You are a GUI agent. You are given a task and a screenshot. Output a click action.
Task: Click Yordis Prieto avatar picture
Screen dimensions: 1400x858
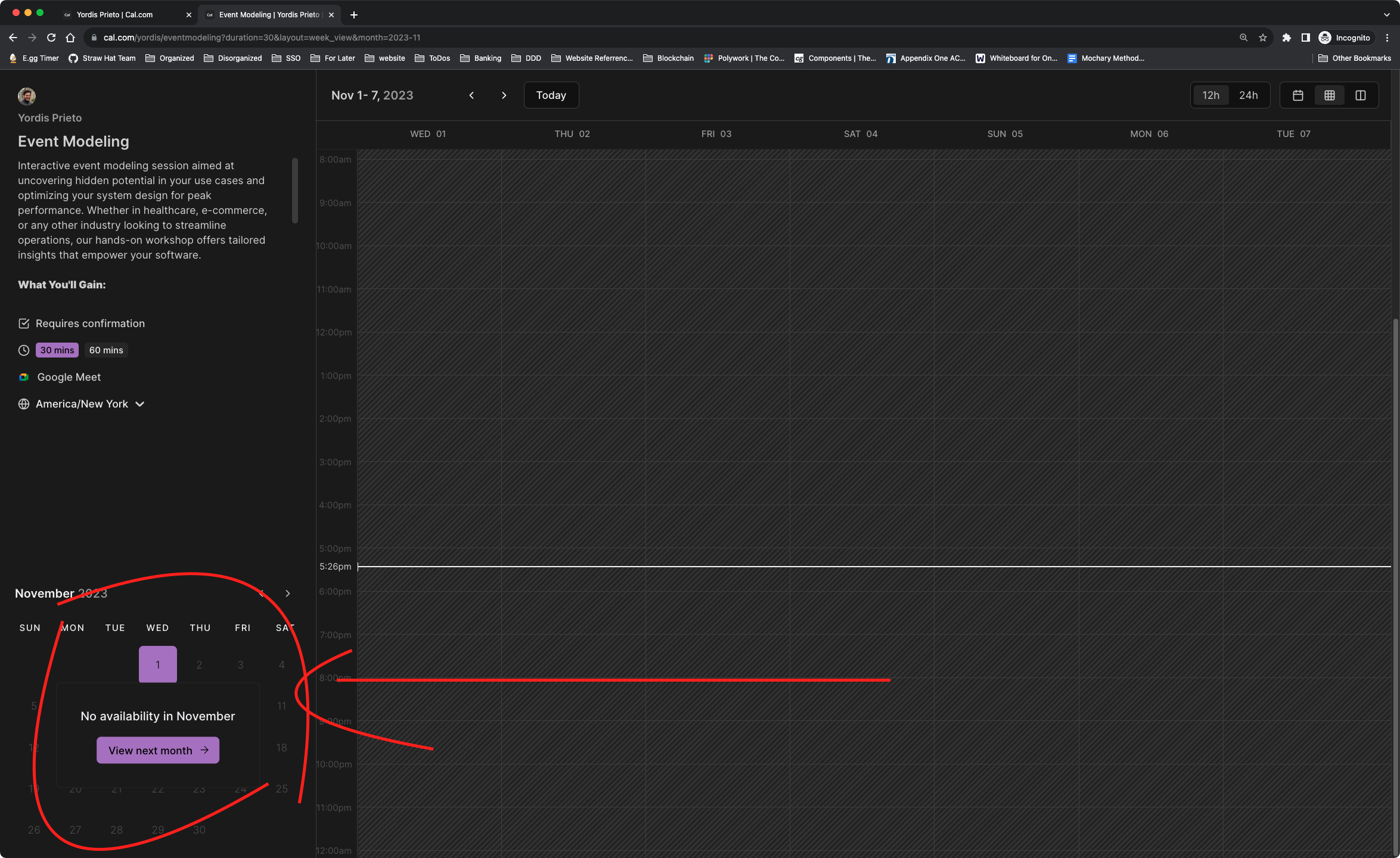pyautogui.click(x=27, y=96)
